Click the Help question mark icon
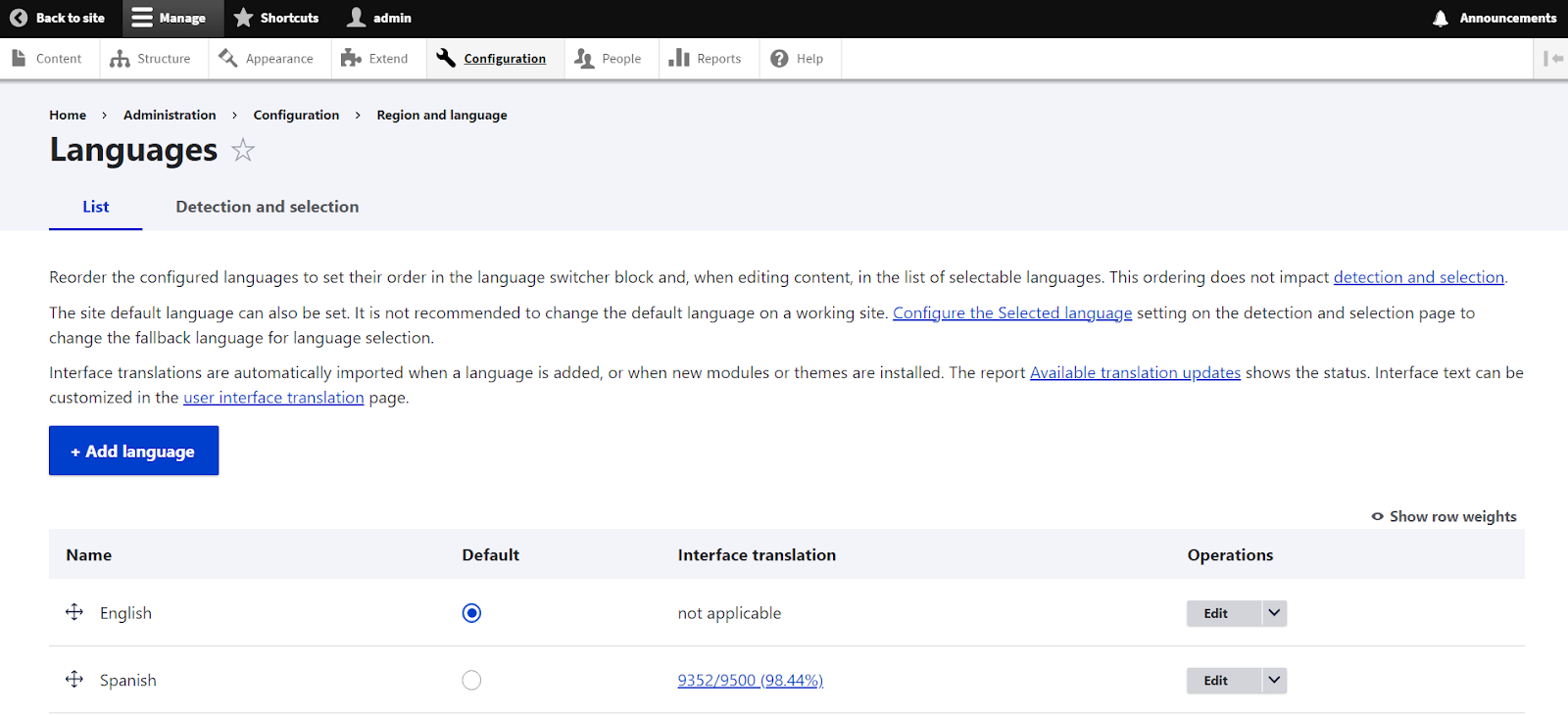The image size is (1568, 715). (779, 59)
